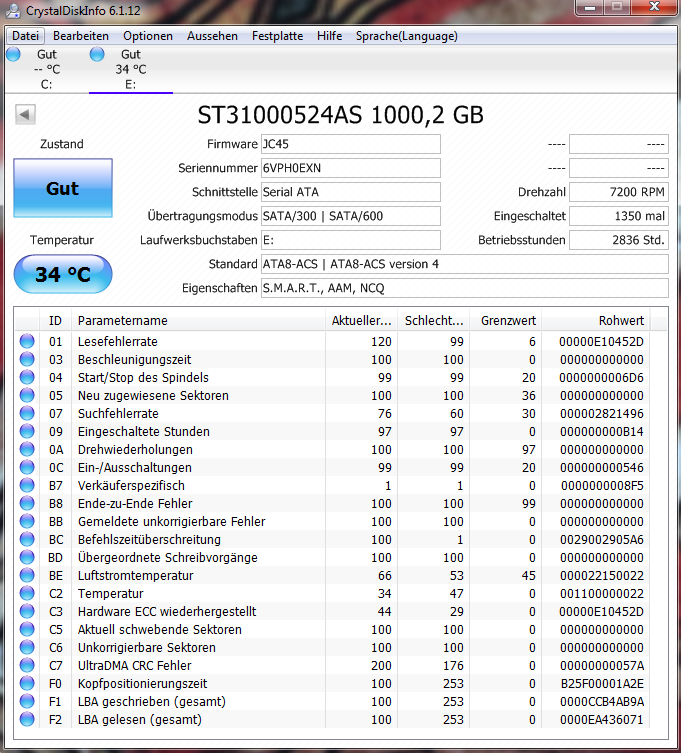Click status orb for Gemeldete unkorrigierbare Fehler
The width and height of the screenshot is (681, 753).
[27, 522]
